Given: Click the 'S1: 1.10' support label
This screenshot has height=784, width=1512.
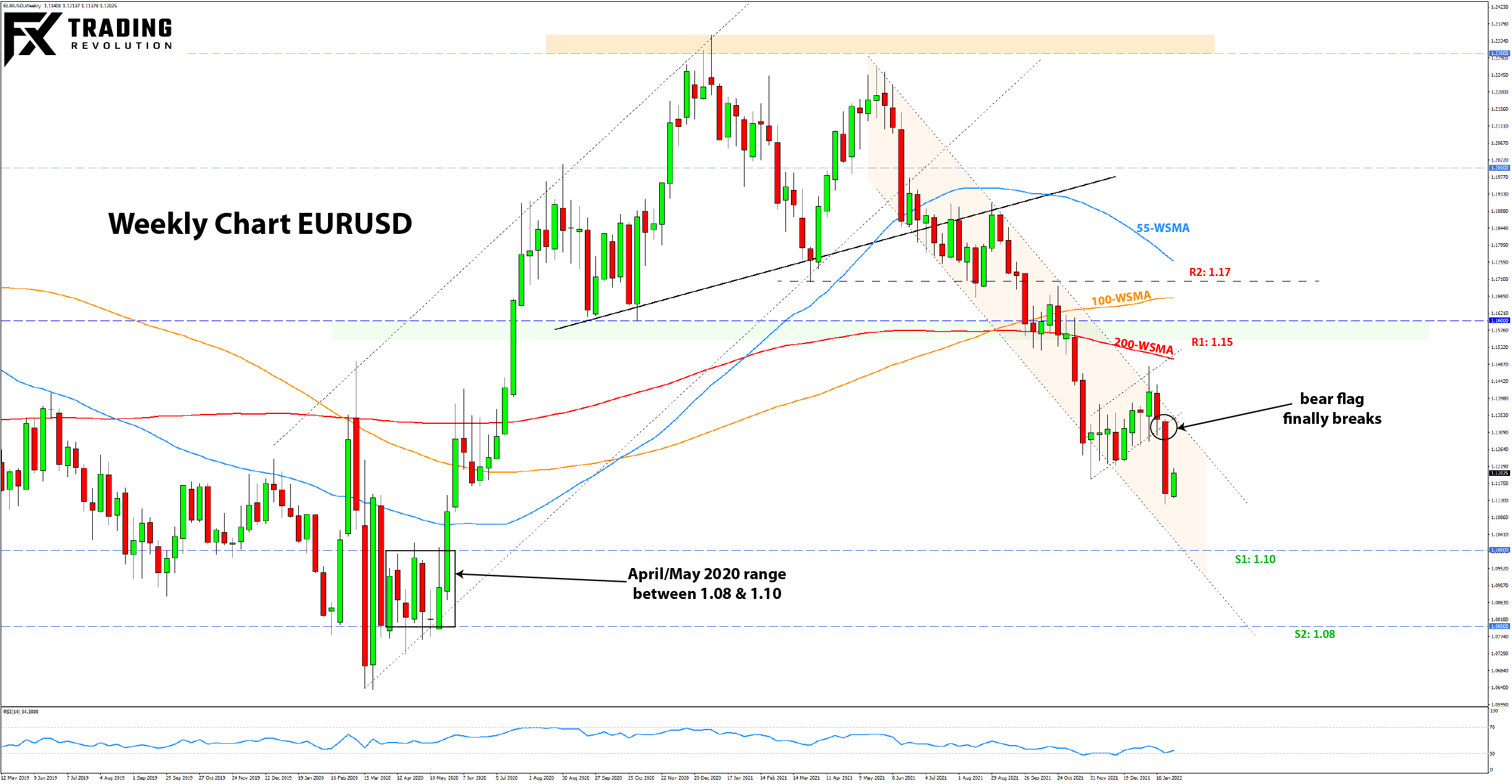Looking at the screenshot, I should [x=1255, y=559].
